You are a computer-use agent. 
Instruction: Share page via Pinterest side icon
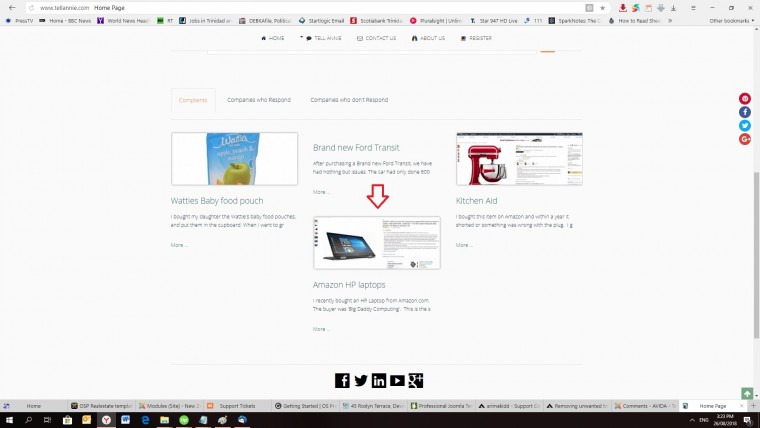pyautogui.click(x=745, y=98)
